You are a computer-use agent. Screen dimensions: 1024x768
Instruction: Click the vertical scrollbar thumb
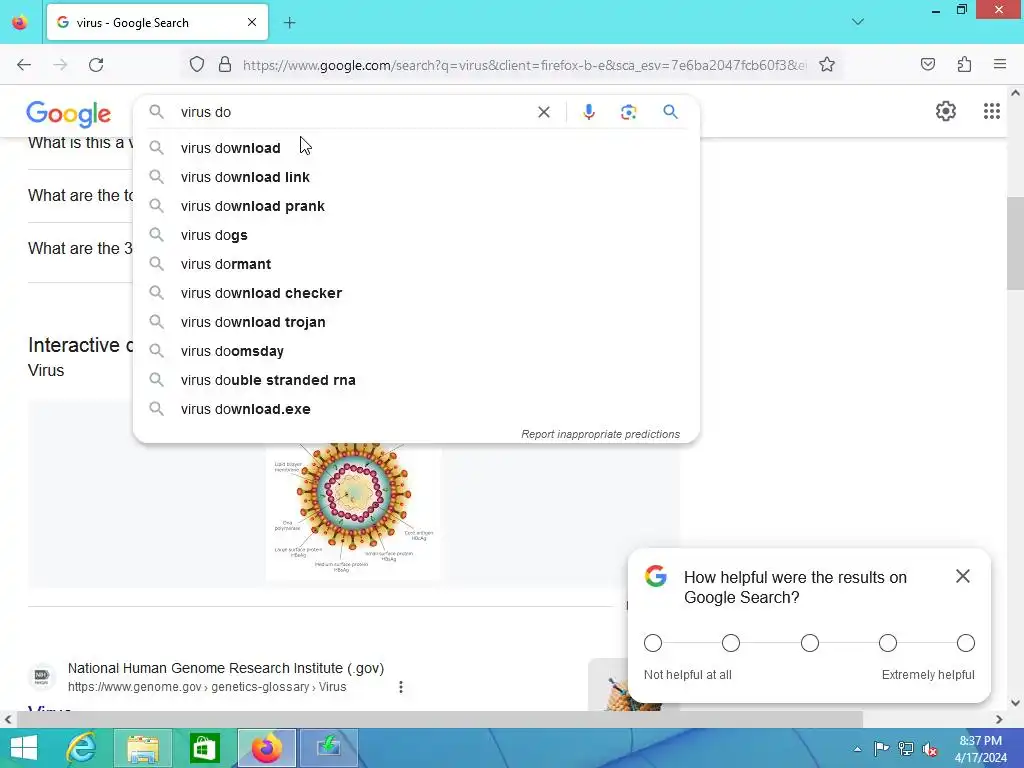click(1015, 243)
